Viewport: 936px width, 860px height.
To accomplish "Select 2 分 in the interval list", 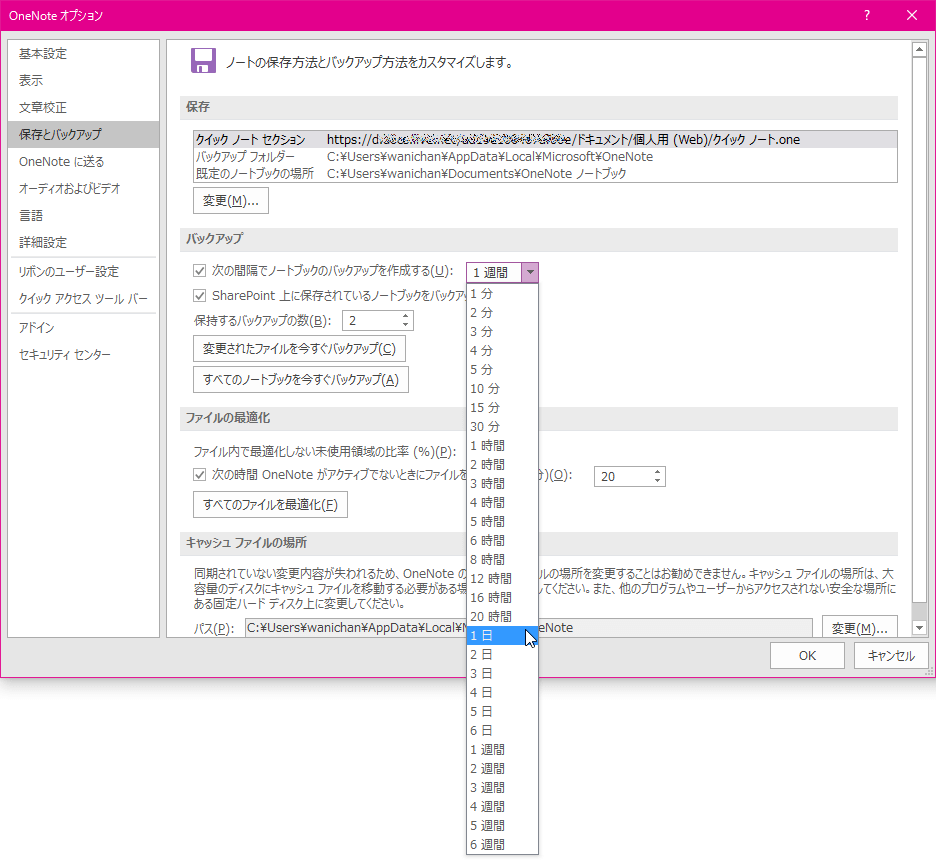I will (x=502, y=313).
